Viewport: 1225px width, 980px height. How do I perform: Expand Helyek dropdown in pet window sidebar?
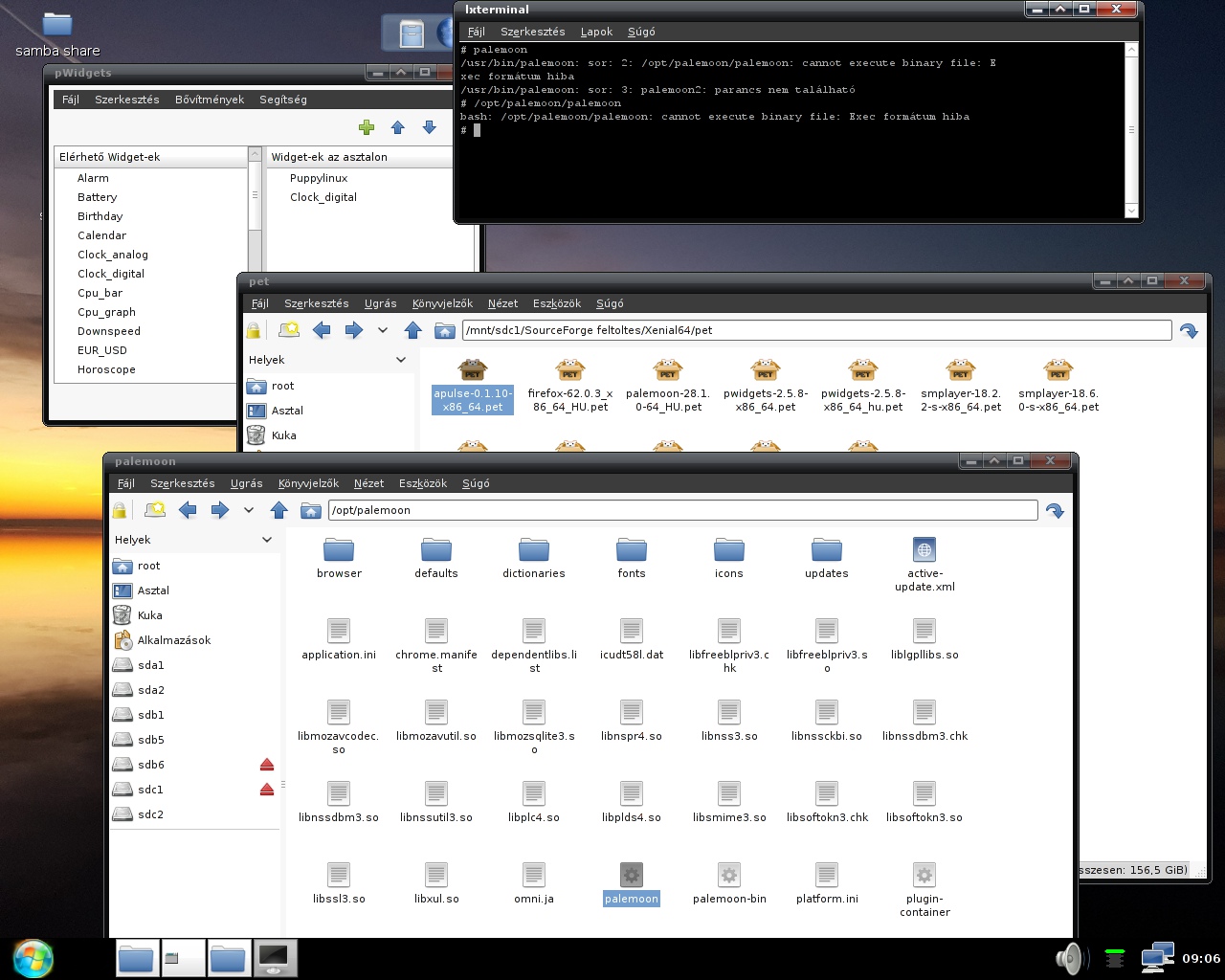coord(401,360)
